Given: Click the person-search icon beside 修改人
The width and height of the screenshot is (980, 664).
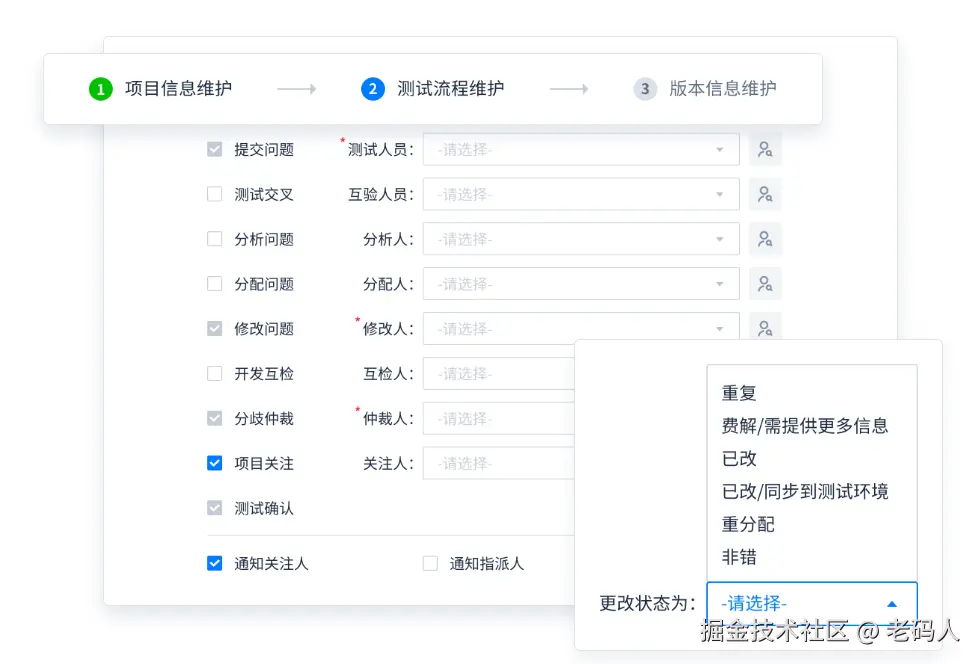Looking at the screenshot, I should point(765,328).
